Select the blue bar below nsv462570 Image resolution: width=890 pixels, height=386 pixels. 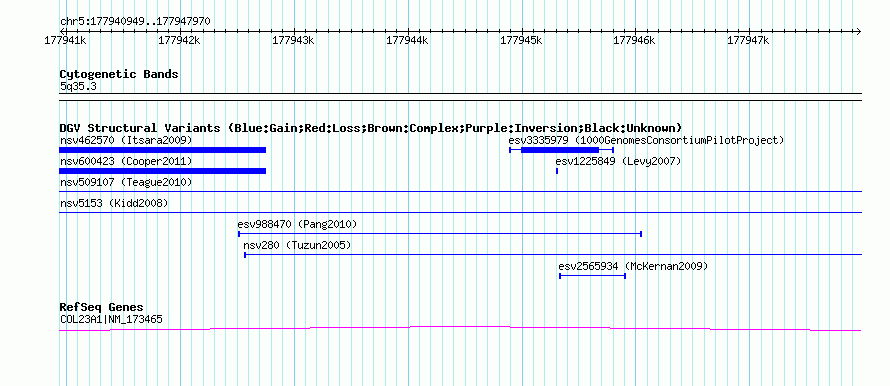point(162,150)
